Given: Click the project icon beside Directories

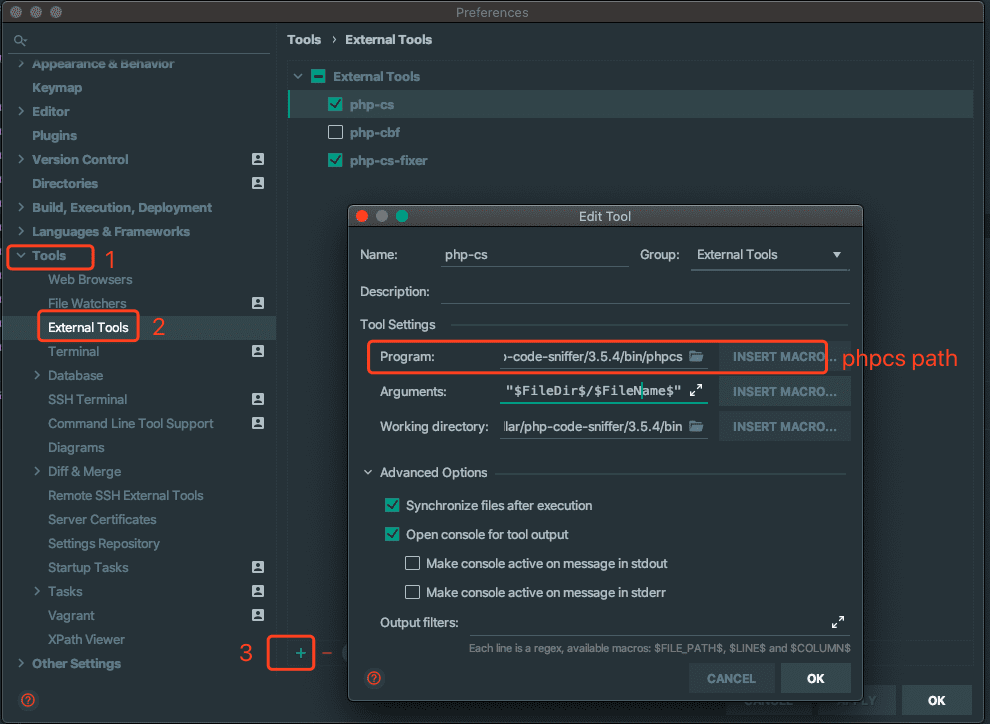Looking at the screenshot, I should click(258, 183).
